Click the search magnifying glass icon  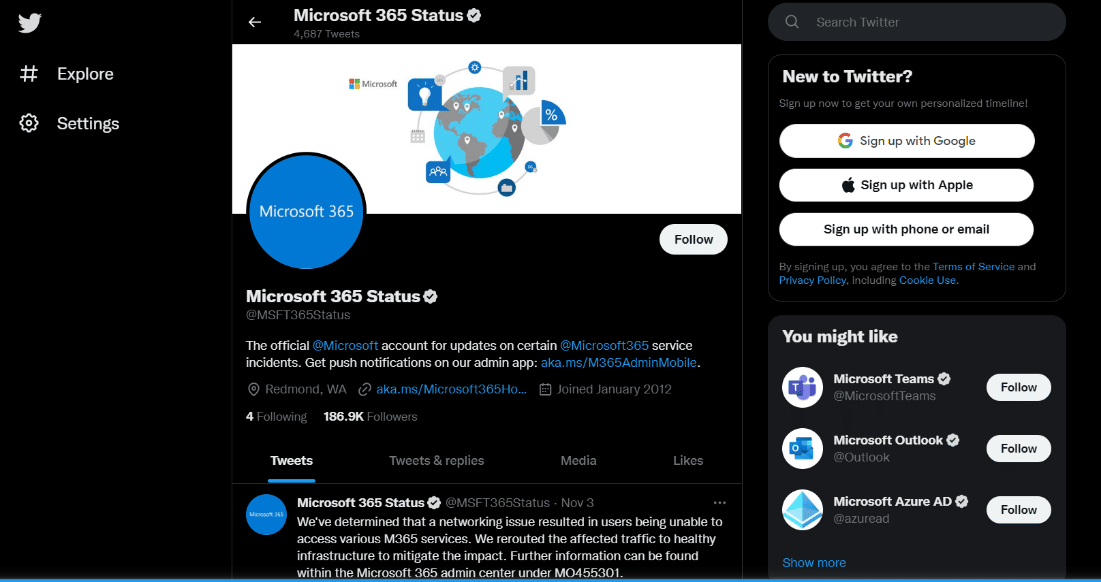click(790, 21)
